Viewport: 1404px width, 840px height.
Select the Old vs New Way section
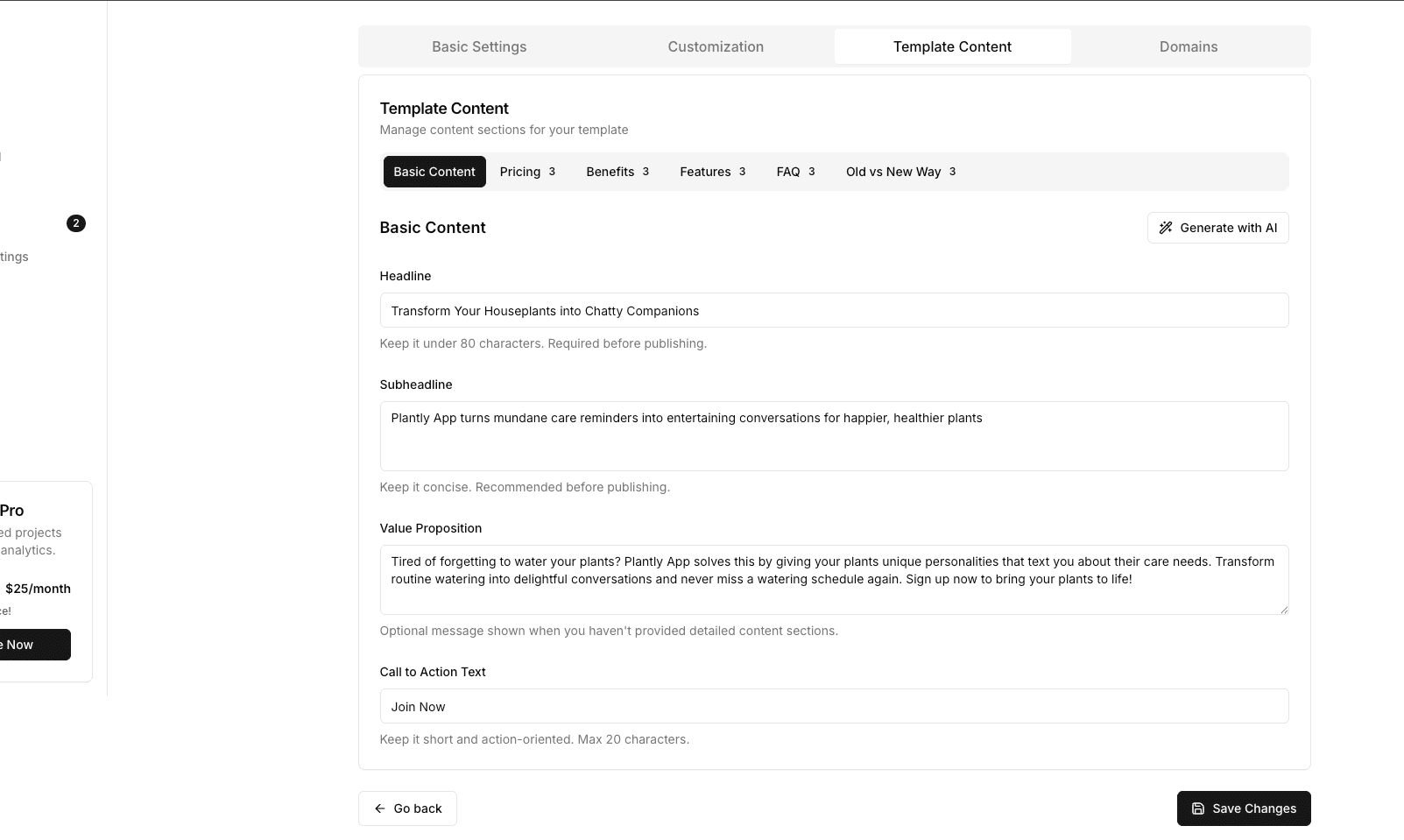coord(900,172)
